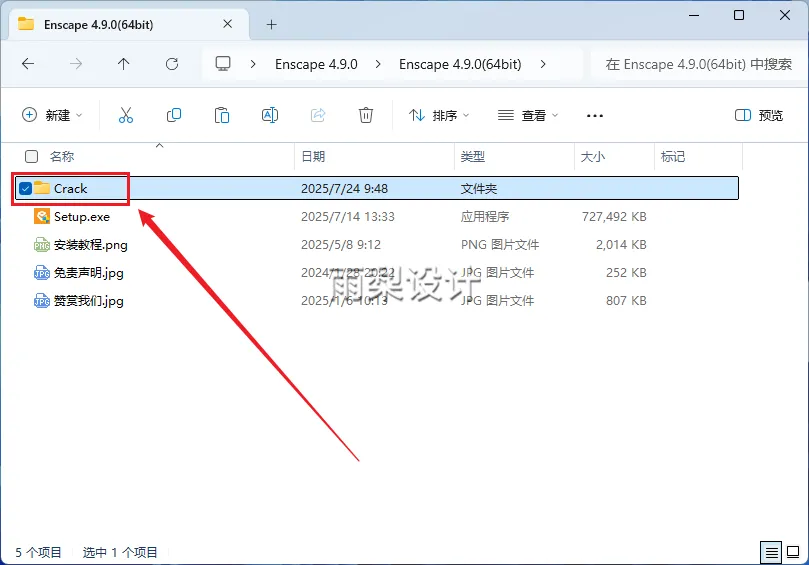Sort by the 大小 column header
The height and width of the screenshot is (565, 809).
(x=593, y=156)
